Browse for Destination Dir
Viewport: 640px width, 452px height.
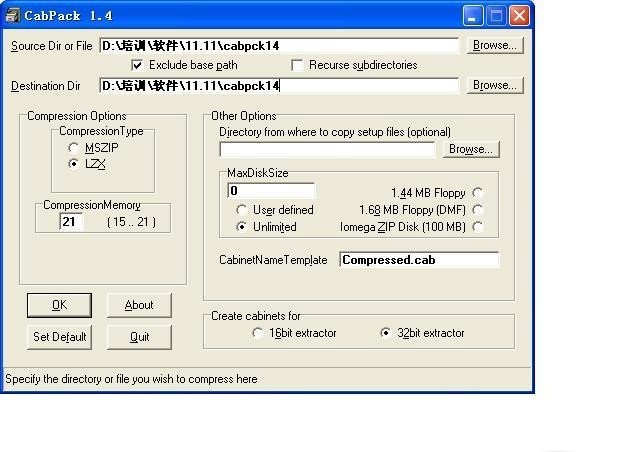[495, 85]
